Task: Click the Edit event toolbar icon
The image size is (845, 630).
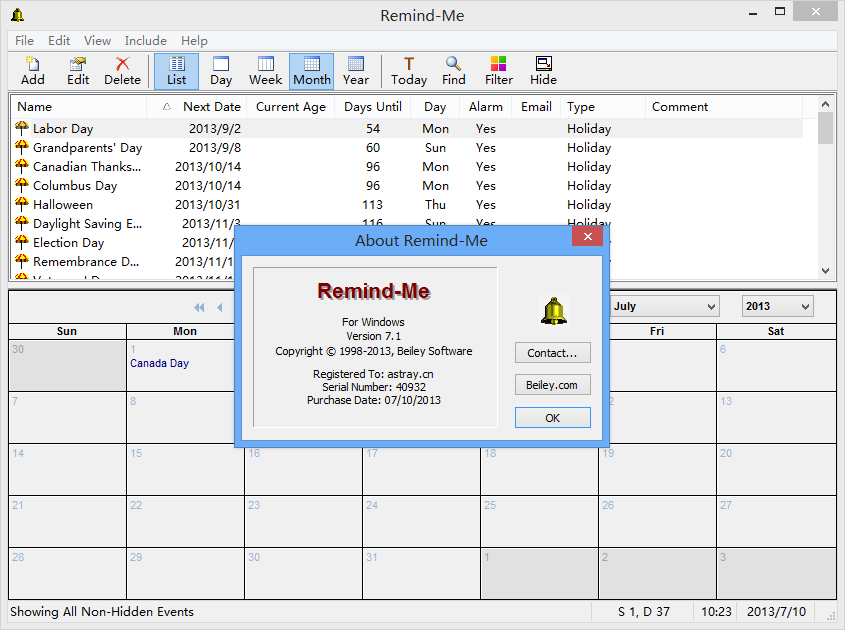Action: [78, 71]
